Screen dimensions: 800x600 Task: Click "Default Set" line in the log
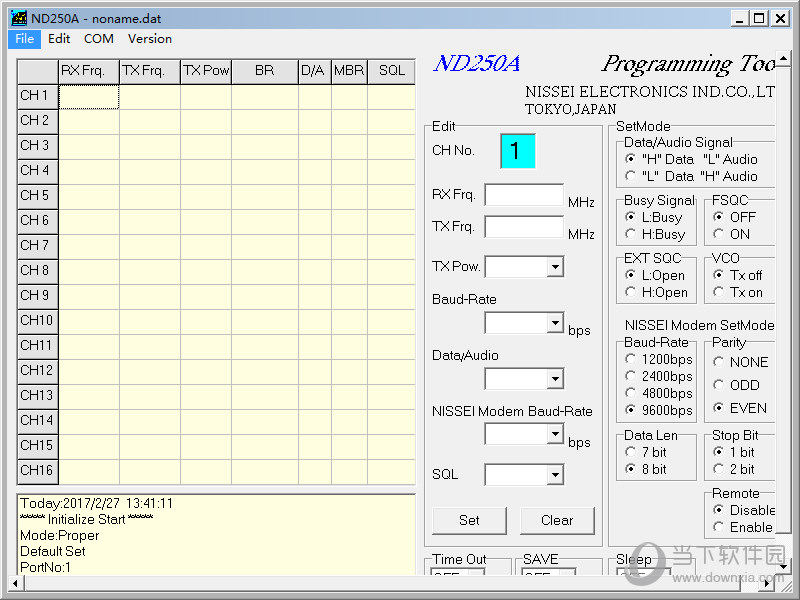click(x=53, y=551)
